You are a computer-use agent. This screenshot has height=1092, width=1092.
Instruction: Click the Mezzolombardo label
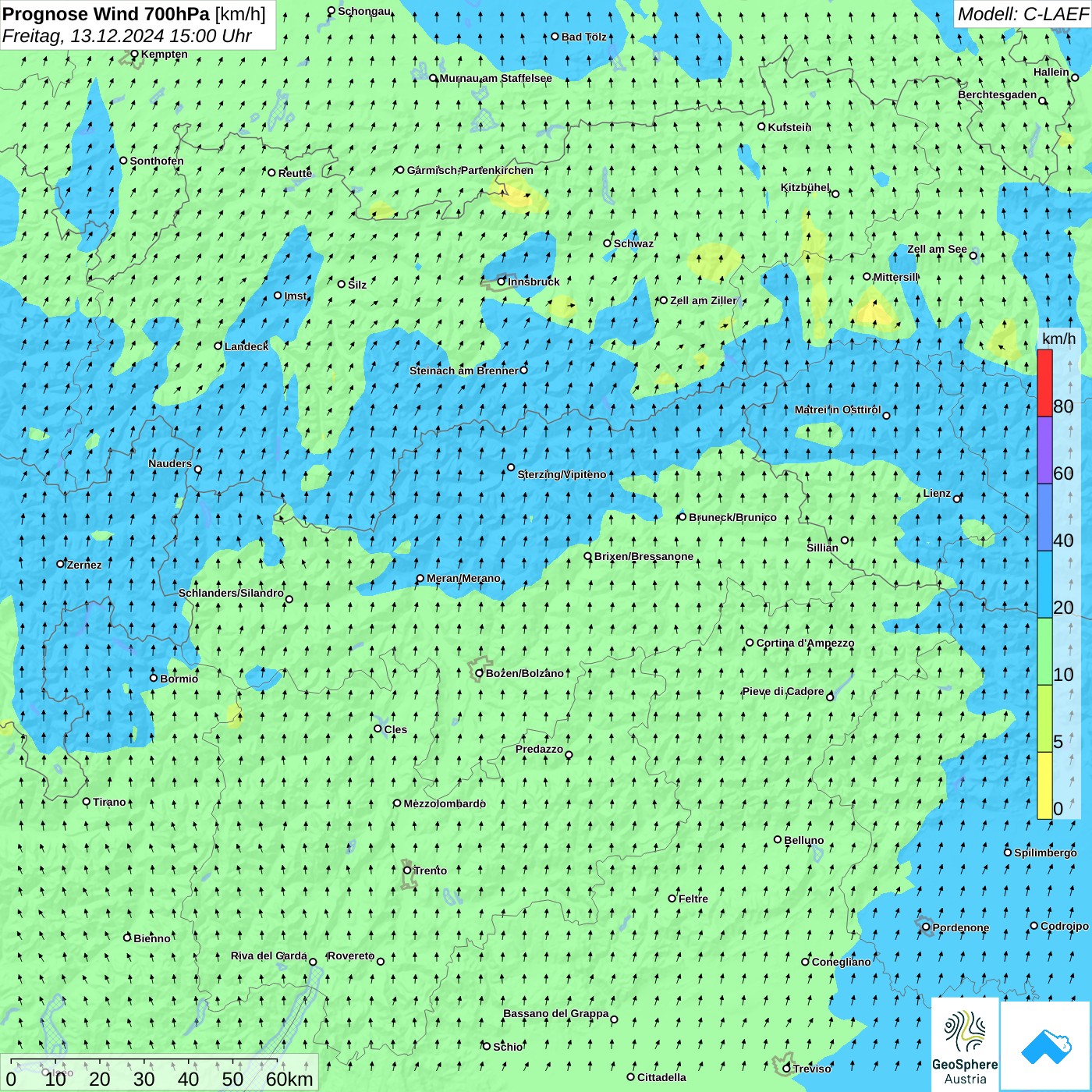pyautogui.click(x=445, y=803)
